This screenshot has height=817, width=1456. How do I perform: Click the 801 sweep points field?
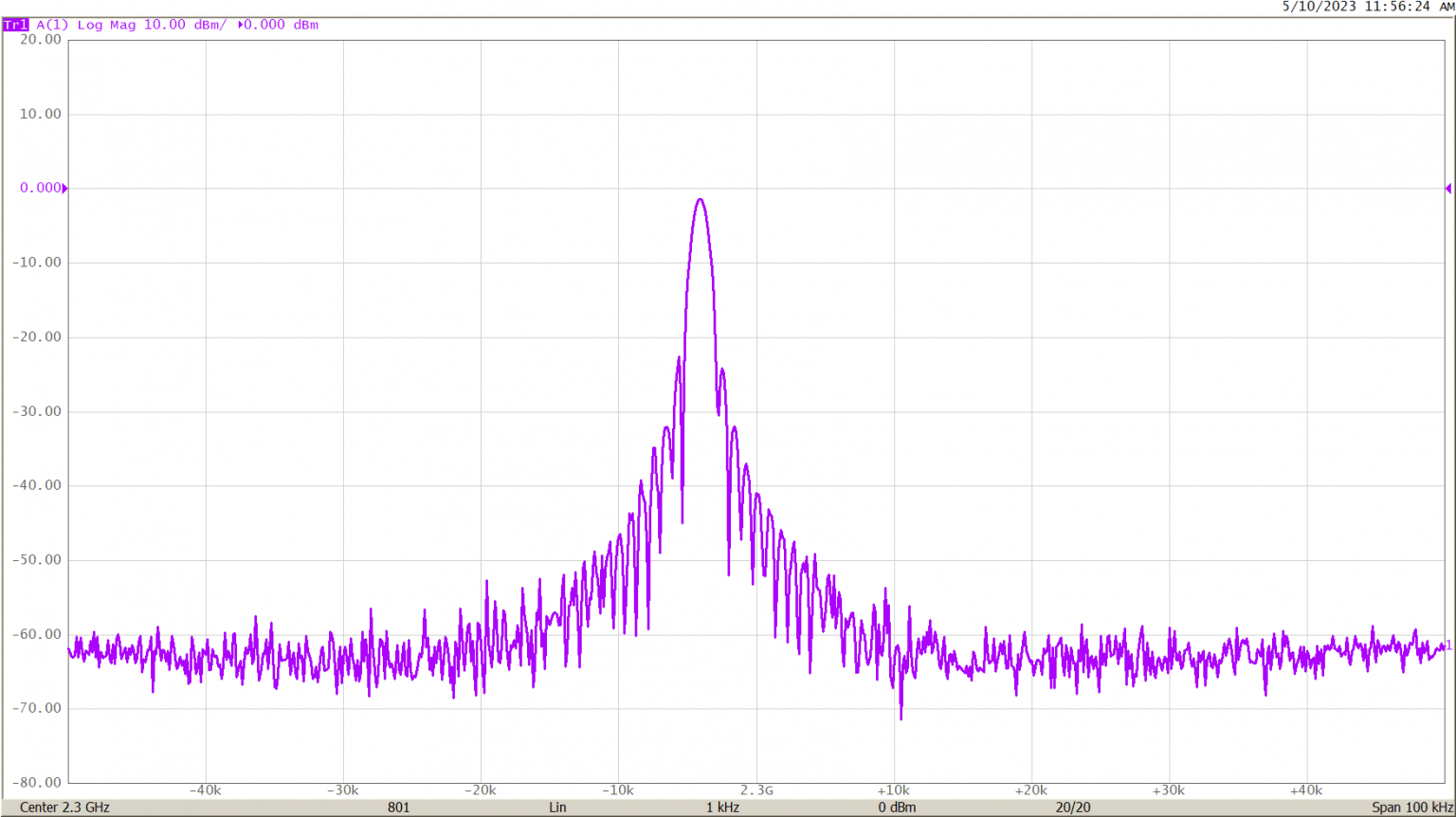[398, 808]
